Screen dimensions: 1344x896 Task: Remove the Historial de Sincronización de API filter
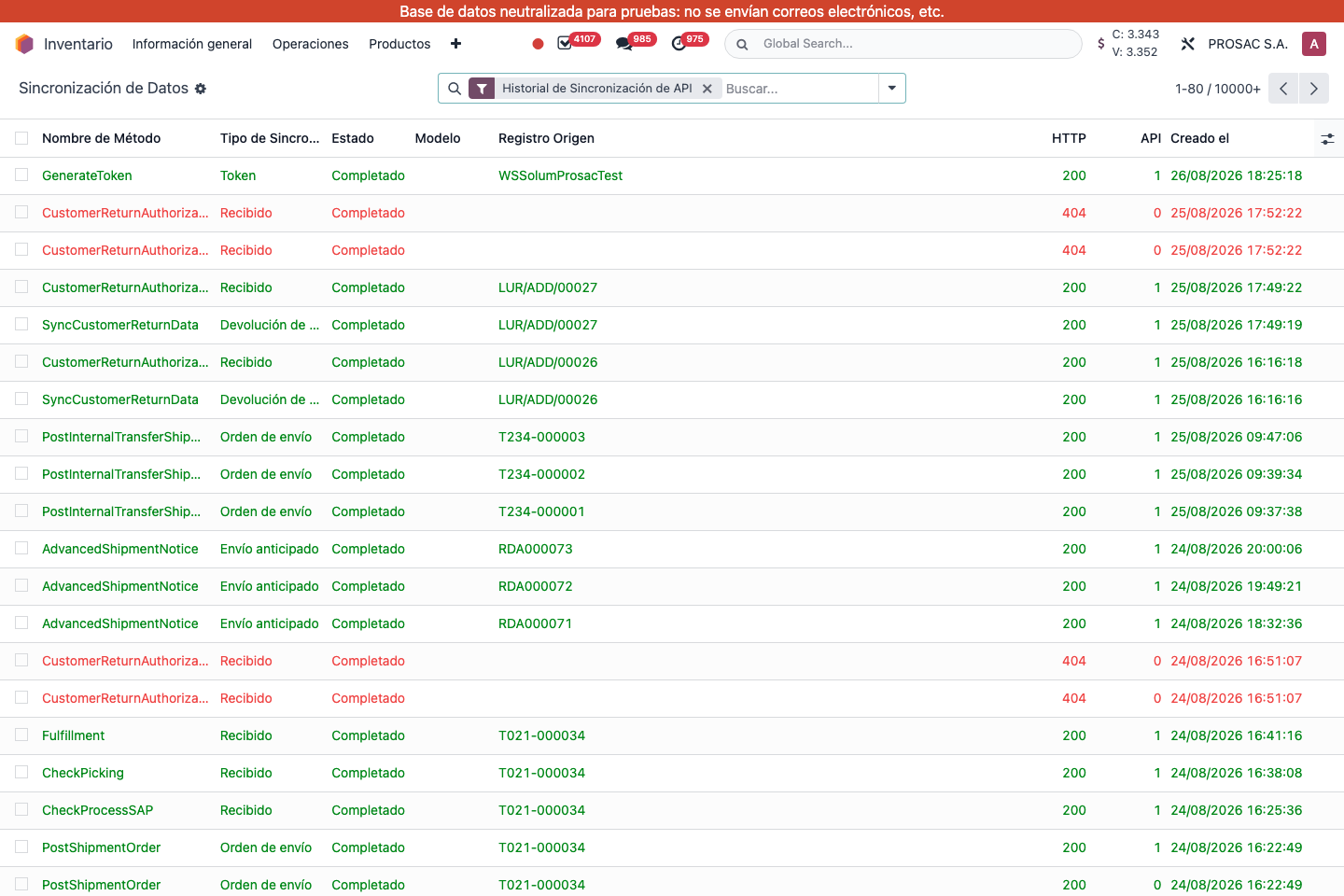(x=707, y=89)
